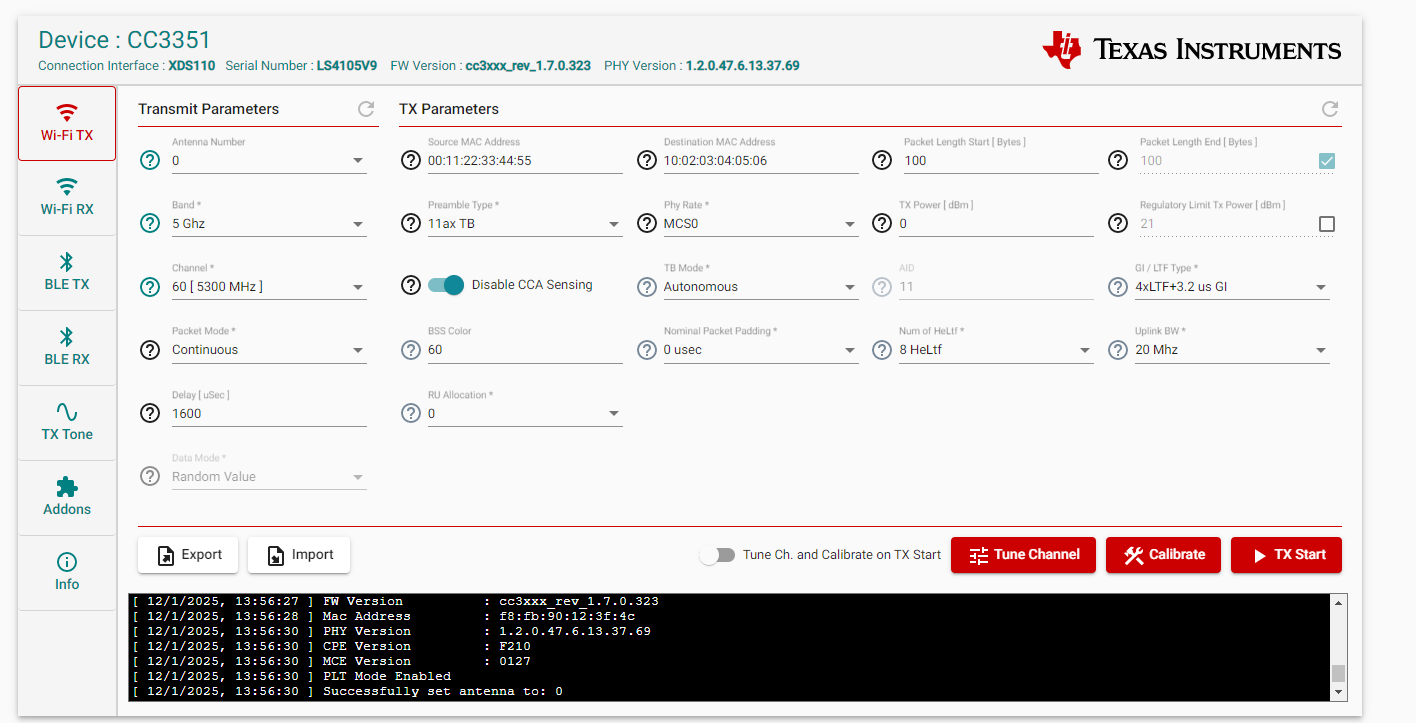Switch to the Wi-Fi RX tab
Screen dimensions: 1416x723
click(67, 198)
